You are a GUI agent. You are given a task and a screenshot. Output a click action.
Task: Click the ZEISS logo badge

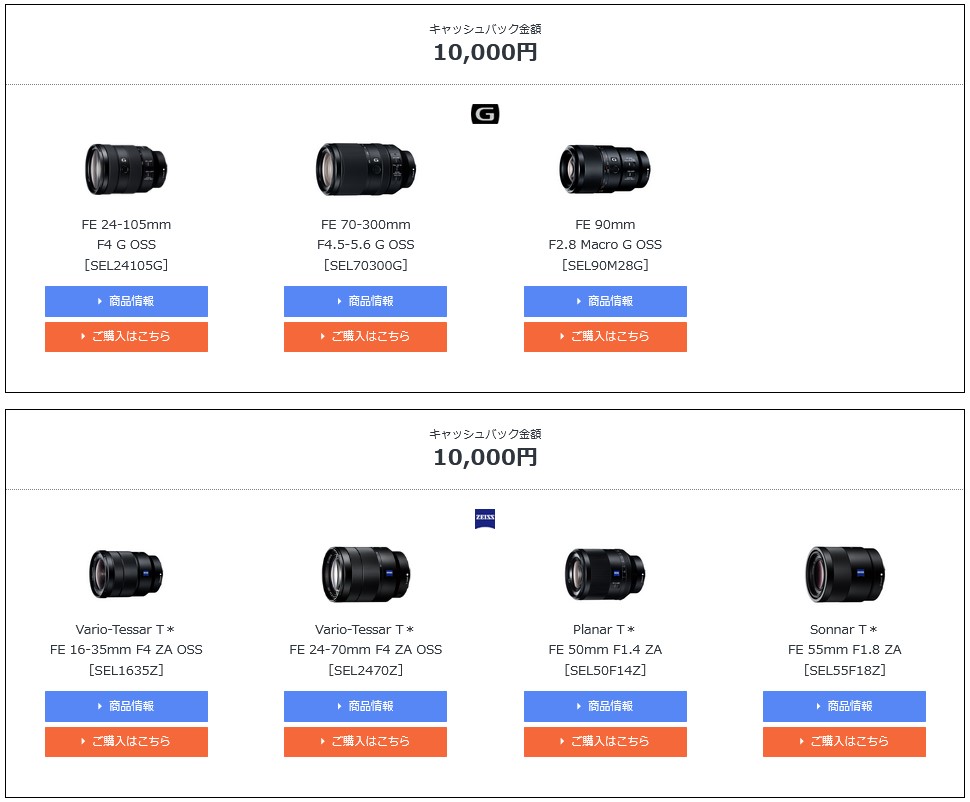[485, 519]
